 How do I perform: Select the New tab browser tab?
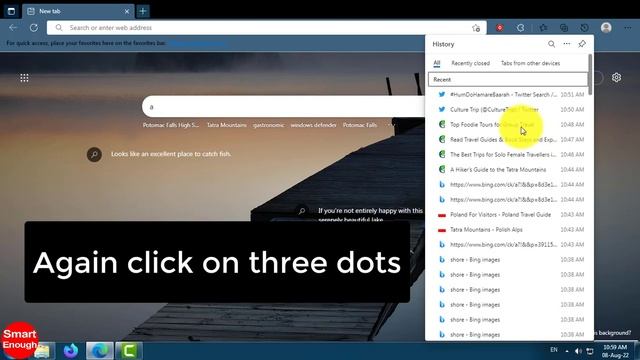coord(78,11)
